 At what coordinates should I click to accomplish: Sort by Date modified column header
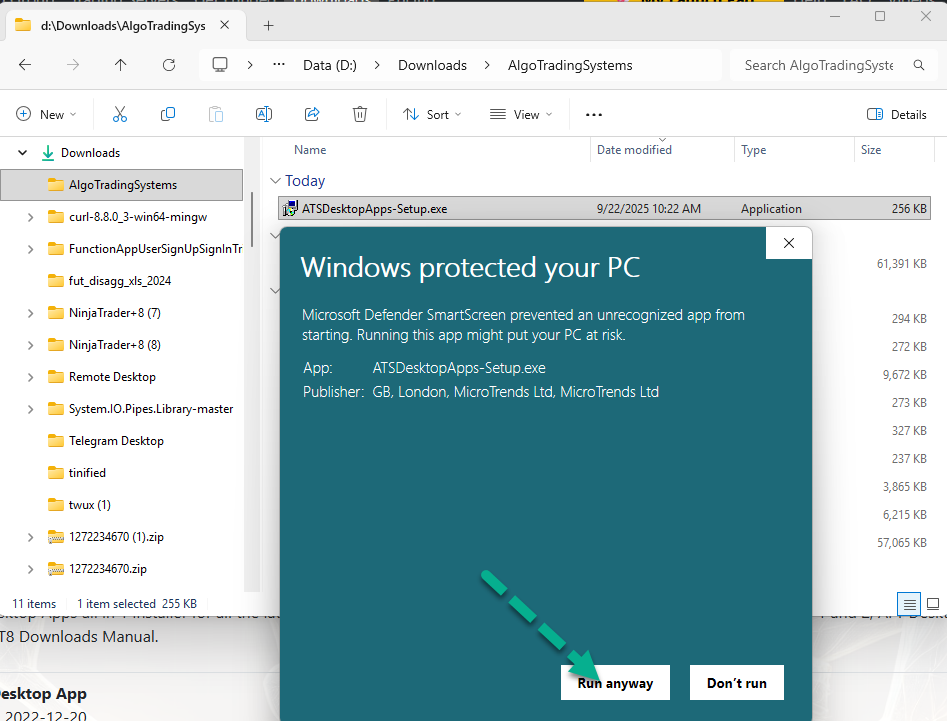pos(634,150)
